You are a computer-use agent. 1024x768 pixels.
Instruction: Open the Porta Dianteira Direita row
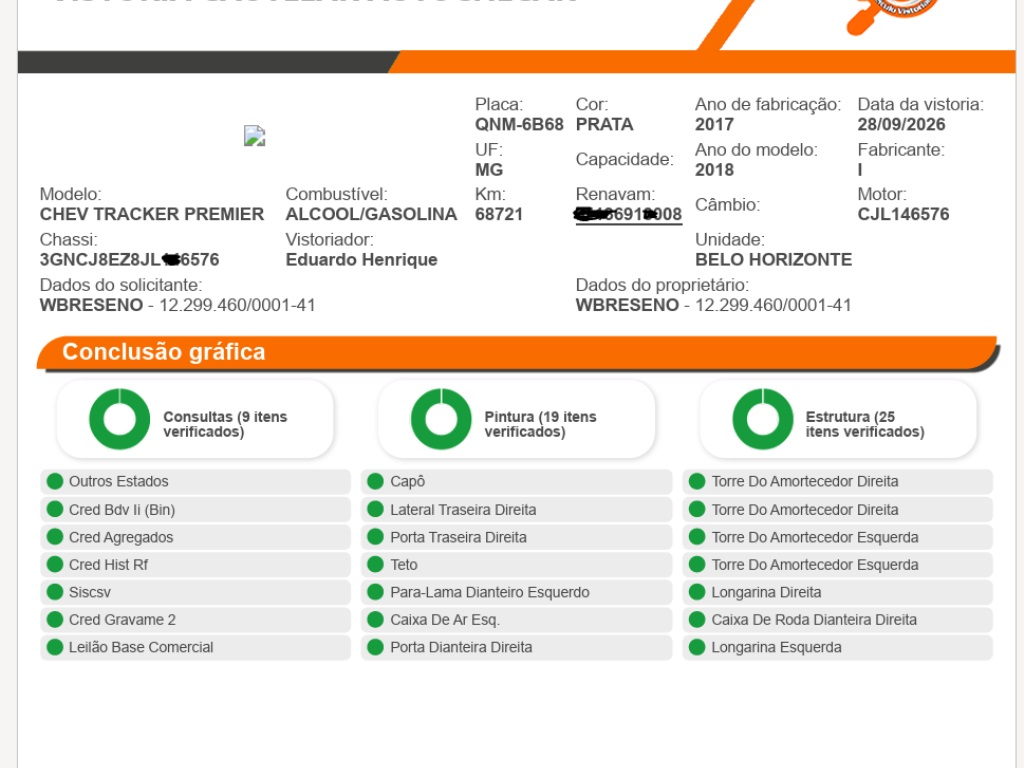tap(516, 647)
